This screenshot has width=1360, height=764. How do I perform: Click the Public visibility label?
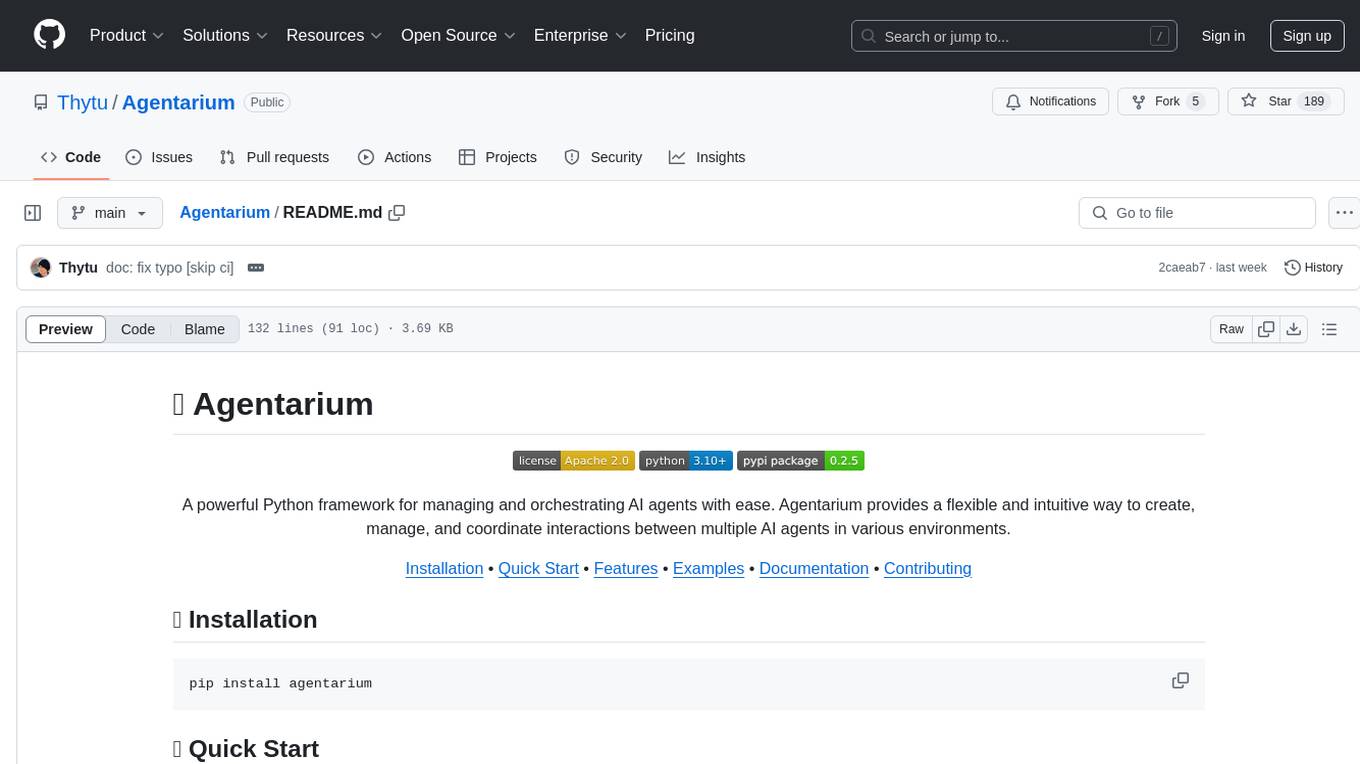267,102
